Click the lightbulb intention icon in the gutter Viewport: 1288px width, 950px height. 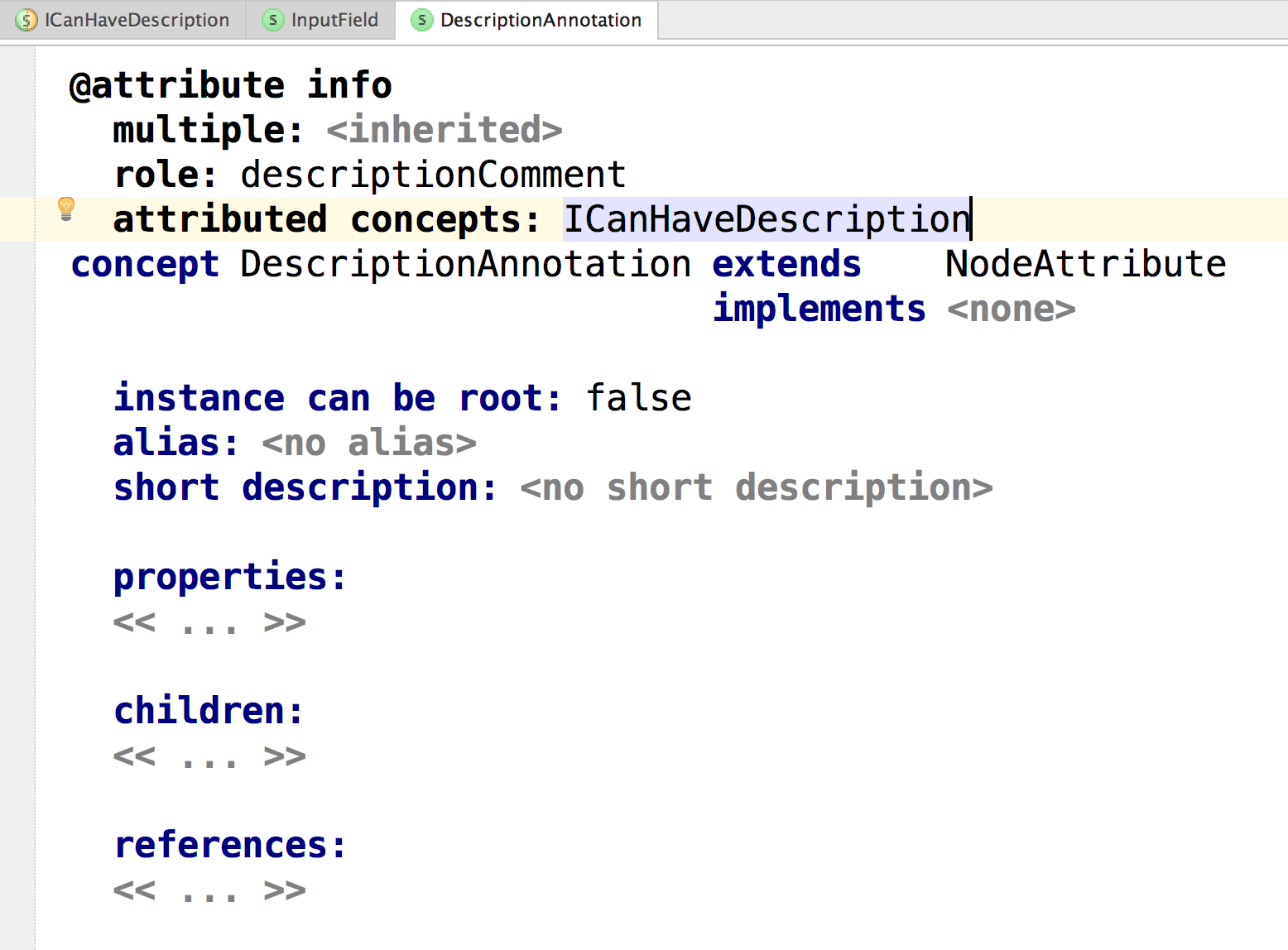(x=66, y=209)
